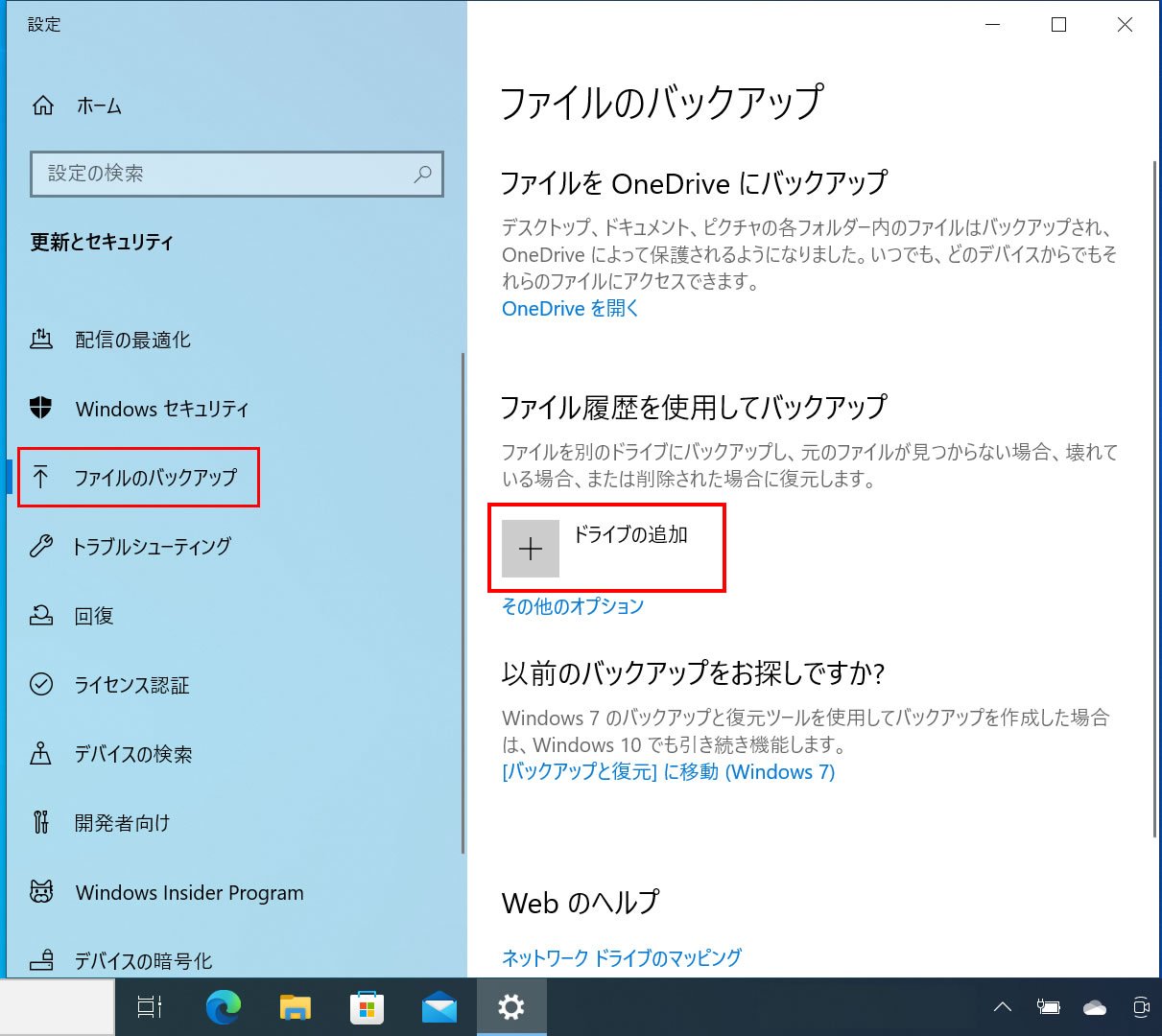Open Task View from the taskbar
This screenshot has height=1036, width=1162.
point(150,1007)
